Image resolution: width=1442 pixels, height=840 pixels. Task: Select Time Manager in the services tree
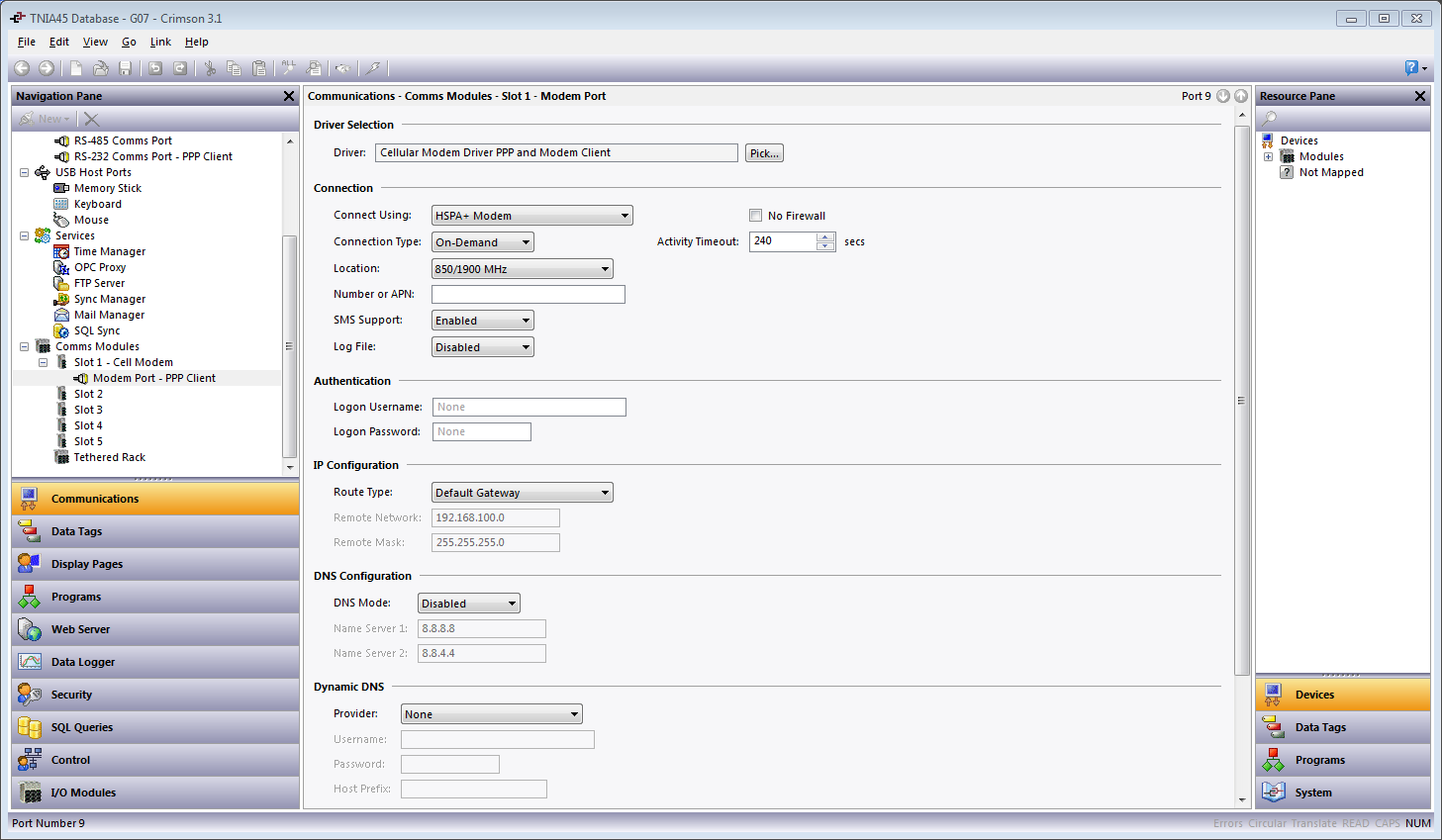click(109, 251)
